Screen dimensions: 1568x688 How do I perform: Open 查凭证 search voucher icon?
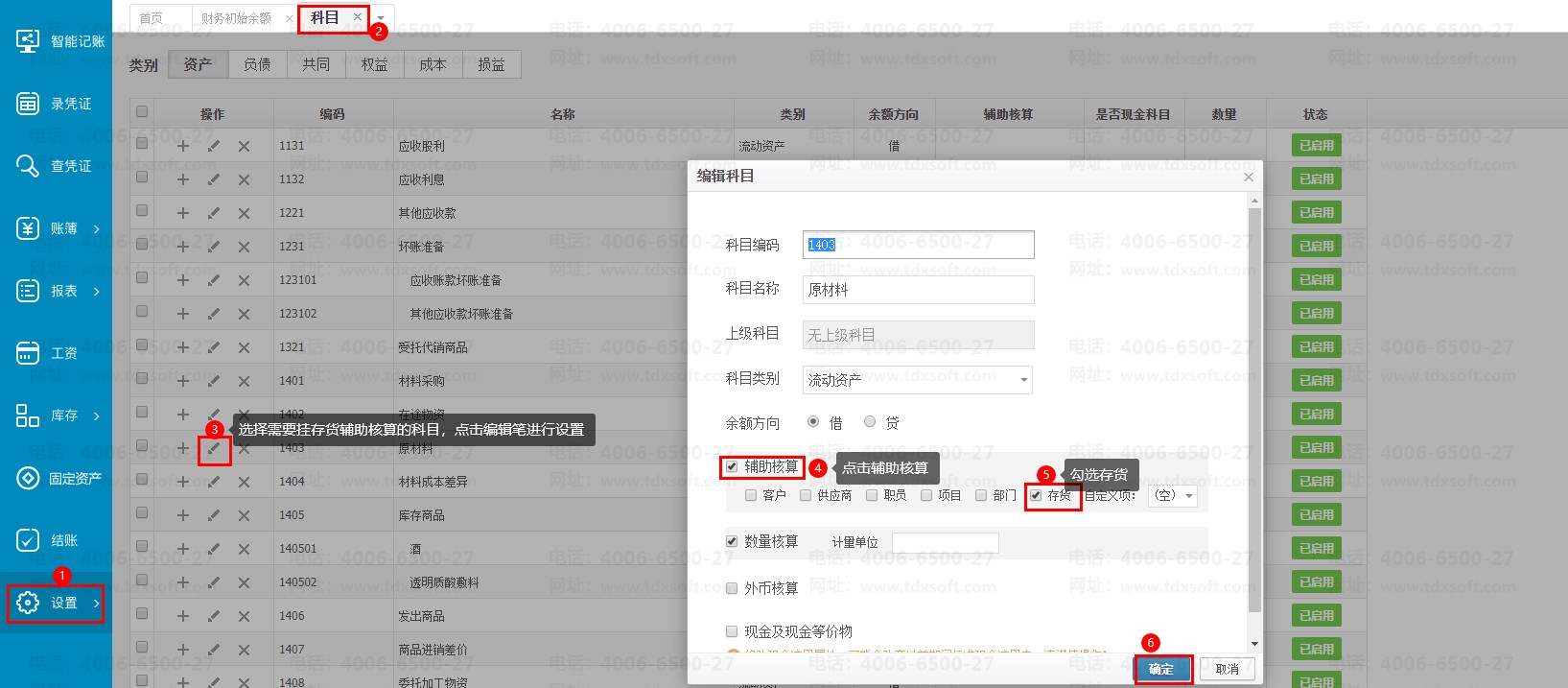coord(28,166)
